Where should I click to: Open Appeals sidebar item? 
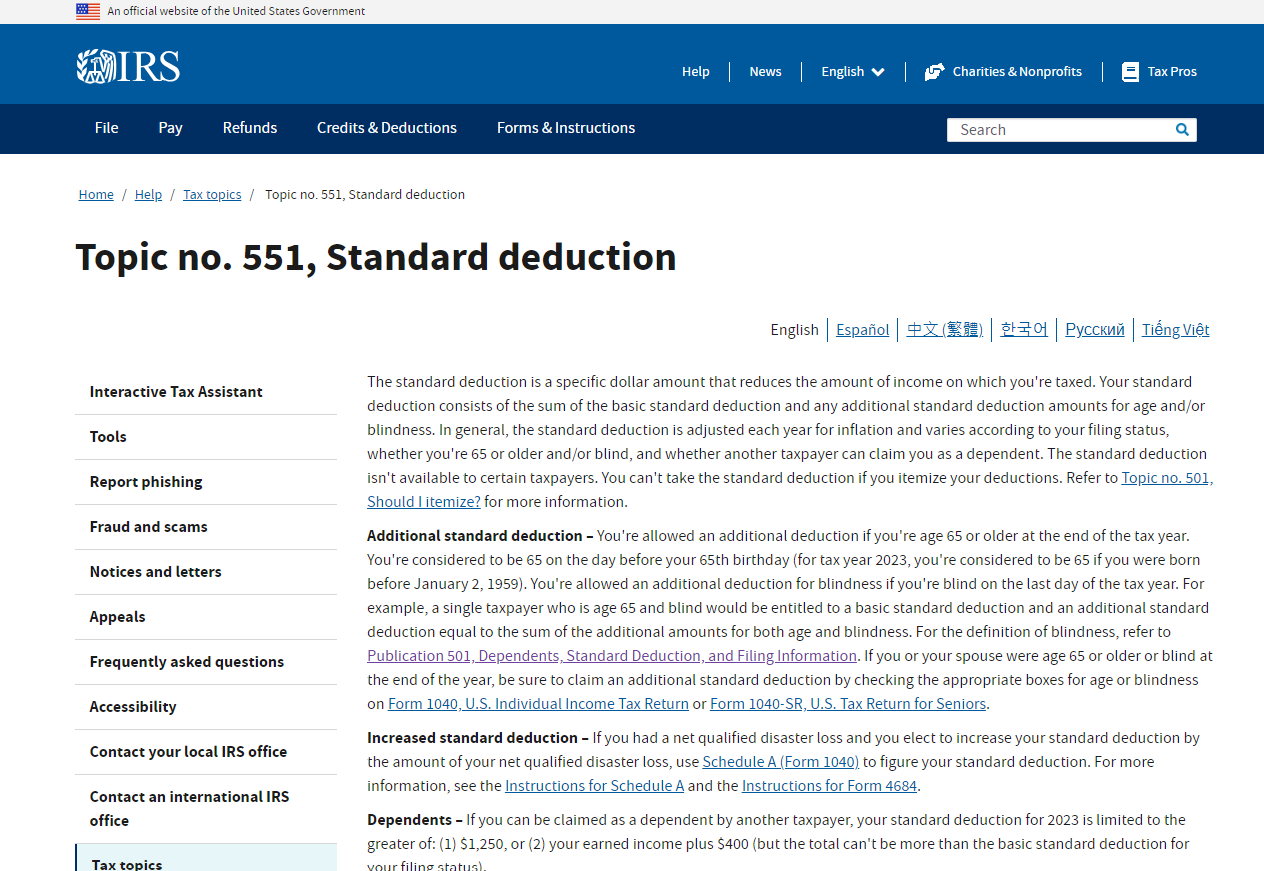coord(206,617)
